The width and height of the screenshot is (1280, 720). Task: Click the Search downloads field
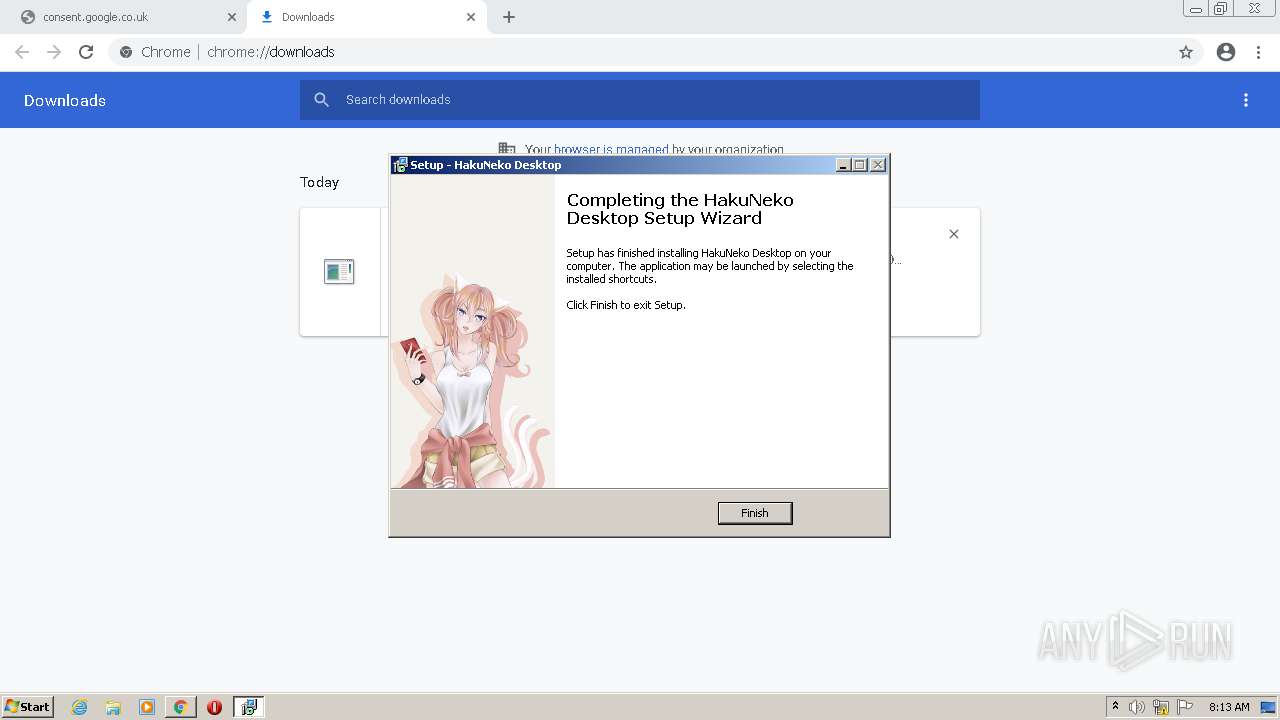pyautogui.click(x=640, y=100)
